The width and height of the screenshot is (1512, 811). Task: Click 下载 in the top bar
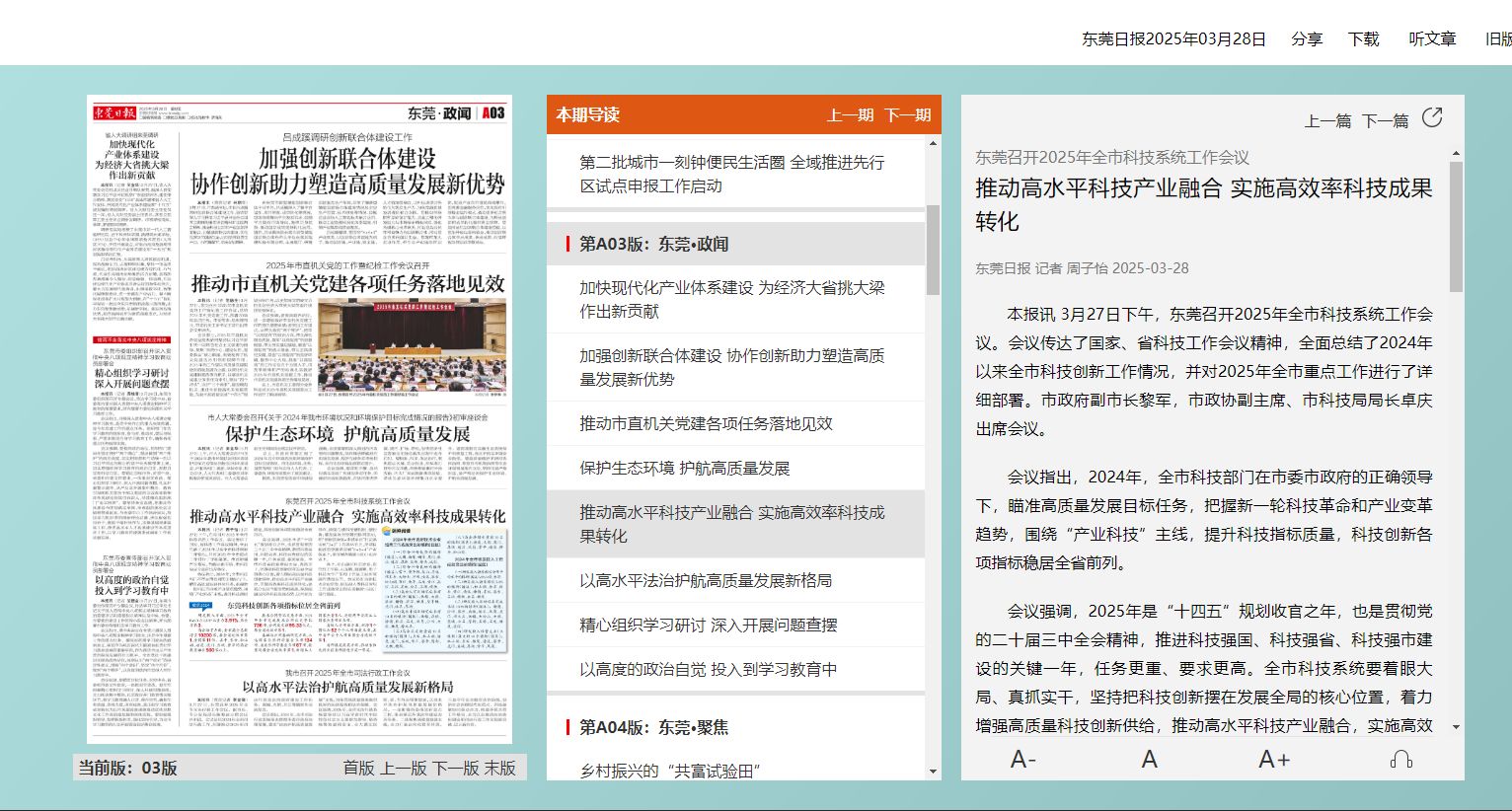(1364, 39)
